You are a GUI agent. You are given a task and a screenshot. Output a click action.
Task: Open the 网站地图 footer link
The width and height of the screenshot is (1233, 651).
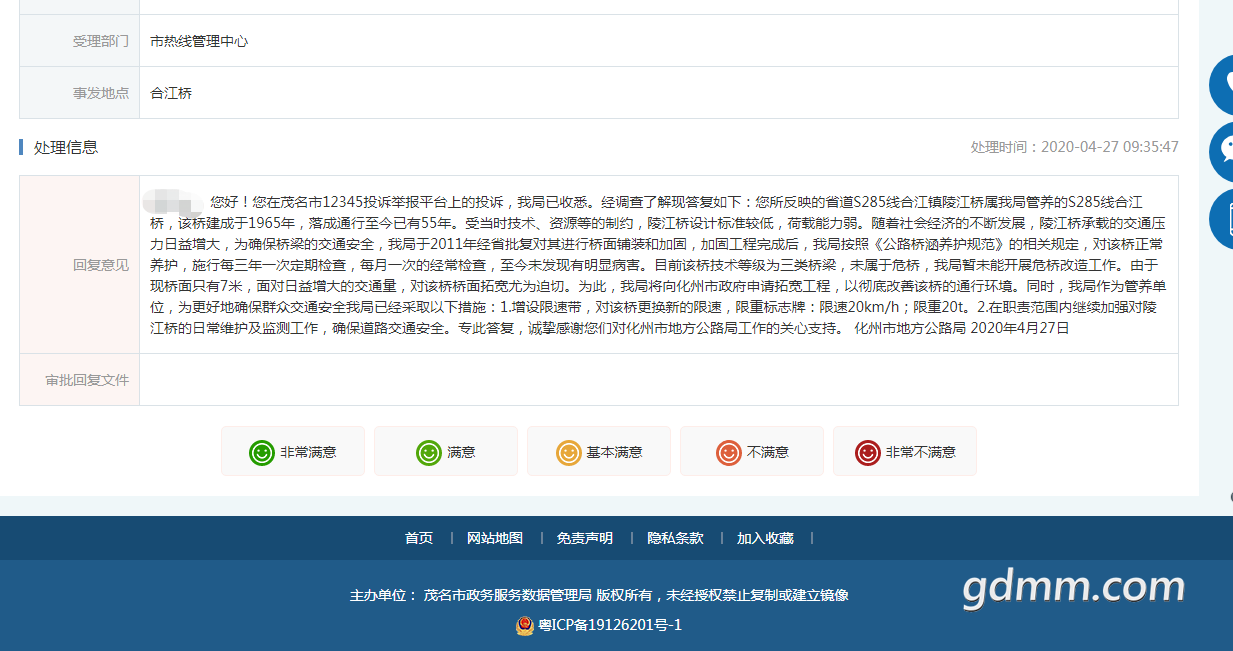coord(495,538)
